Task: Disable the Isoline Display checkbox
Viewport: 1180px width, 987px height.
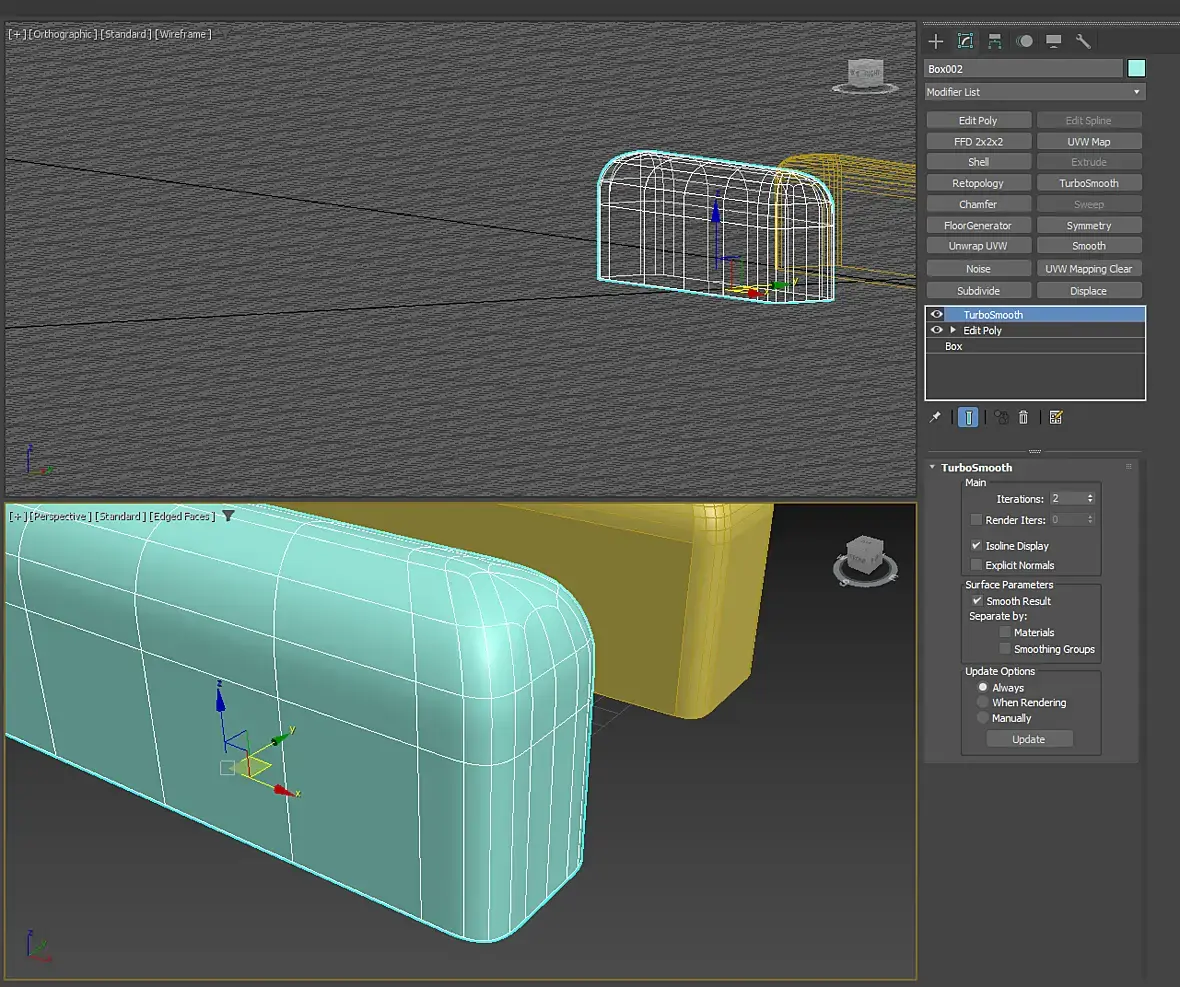Action: (x=977, y=546)
